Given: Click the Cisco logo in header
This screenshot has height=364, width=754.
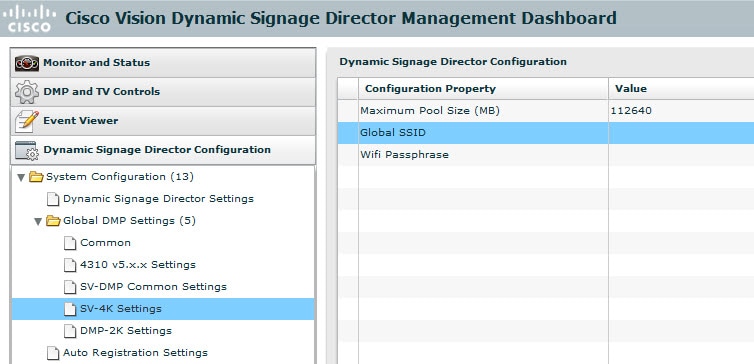Looking at the screenshot, I should pos(29,18).
